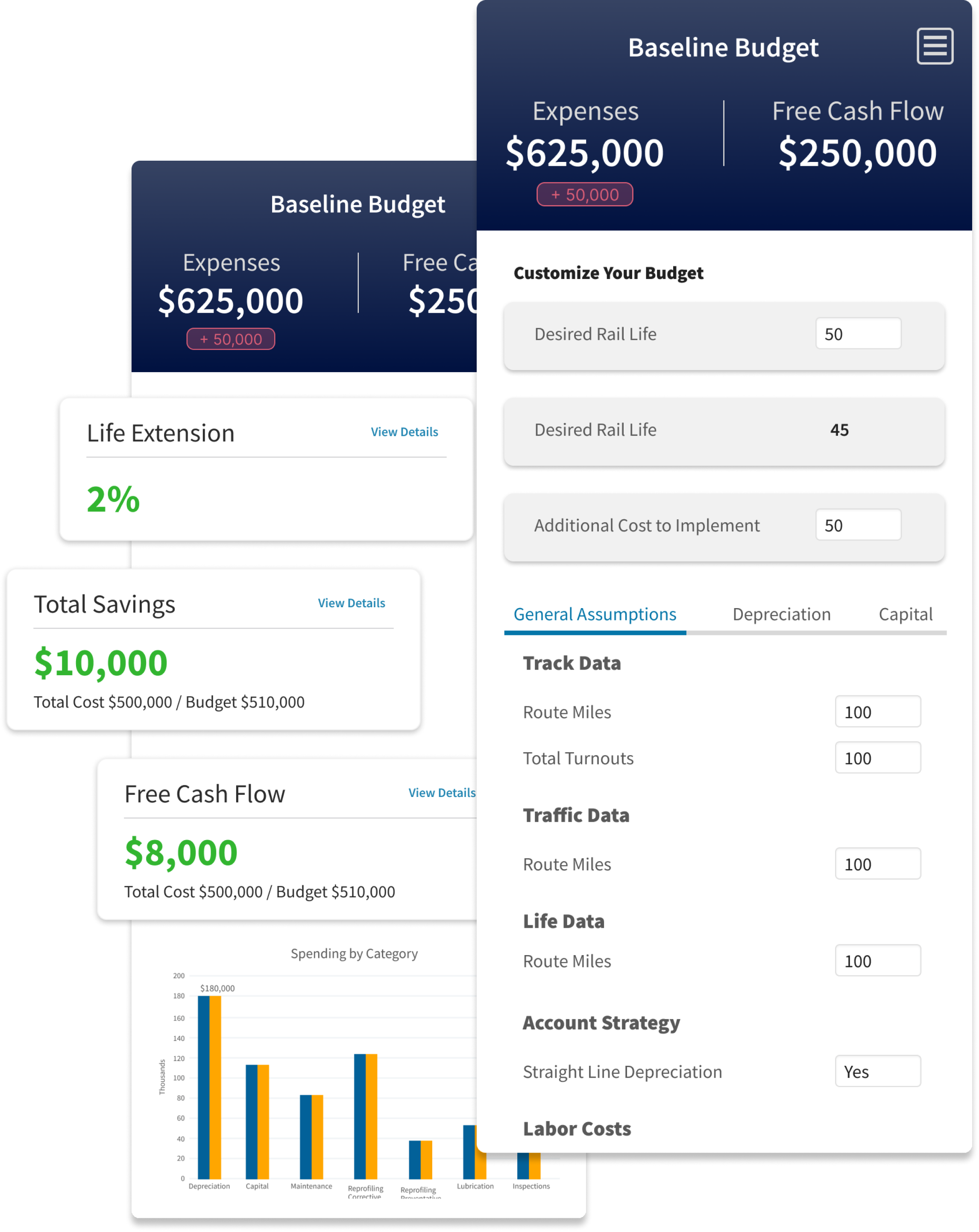Click the $625,000 Expenses value in header

pyautogui.click(x=584, y=153)
